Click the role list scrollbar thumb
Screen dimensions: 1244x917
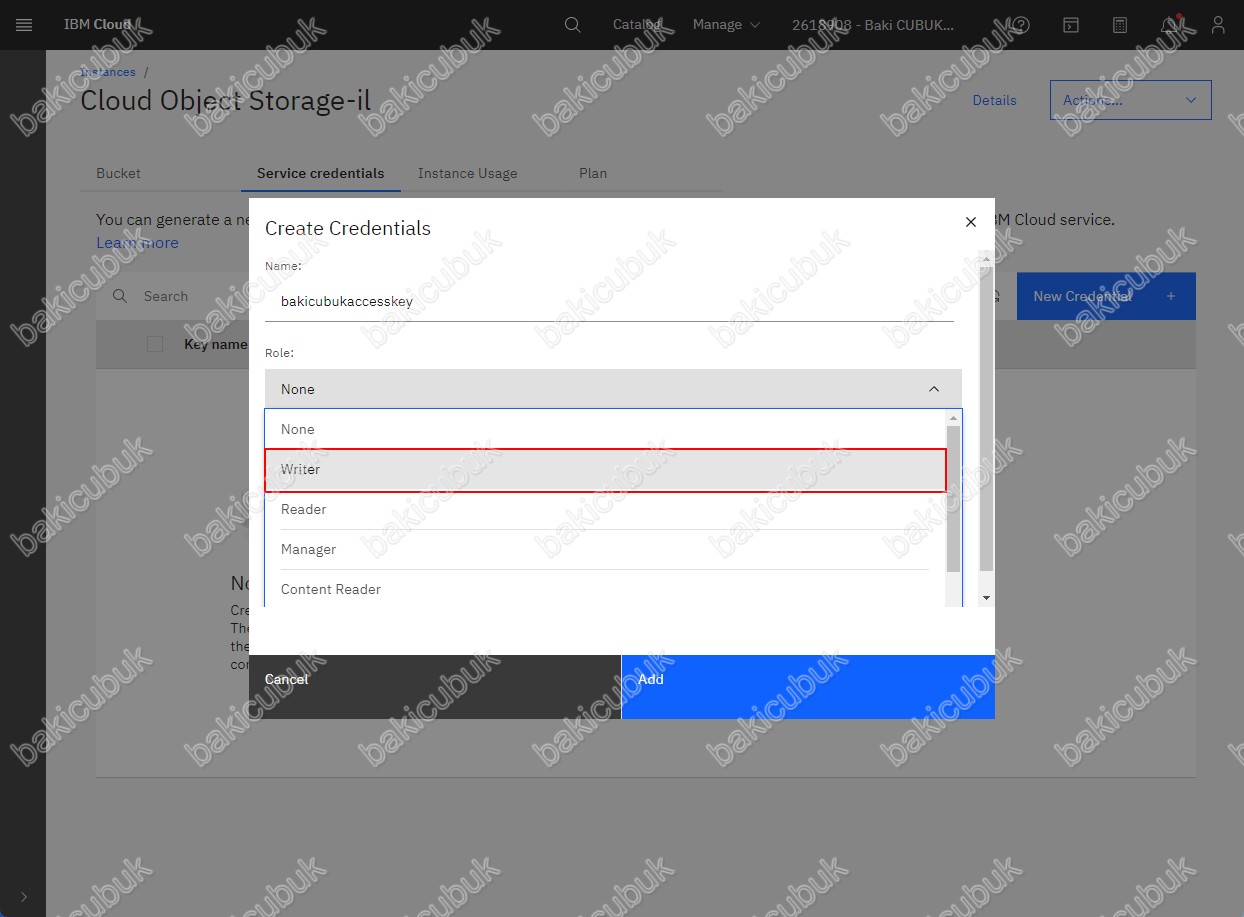[954, 498]
